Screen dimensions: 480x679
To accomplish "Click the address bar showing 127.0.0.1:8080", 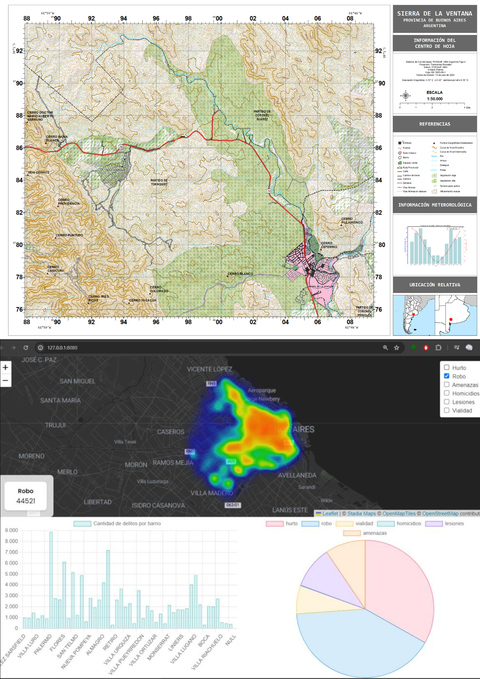I will coord(208,347).
